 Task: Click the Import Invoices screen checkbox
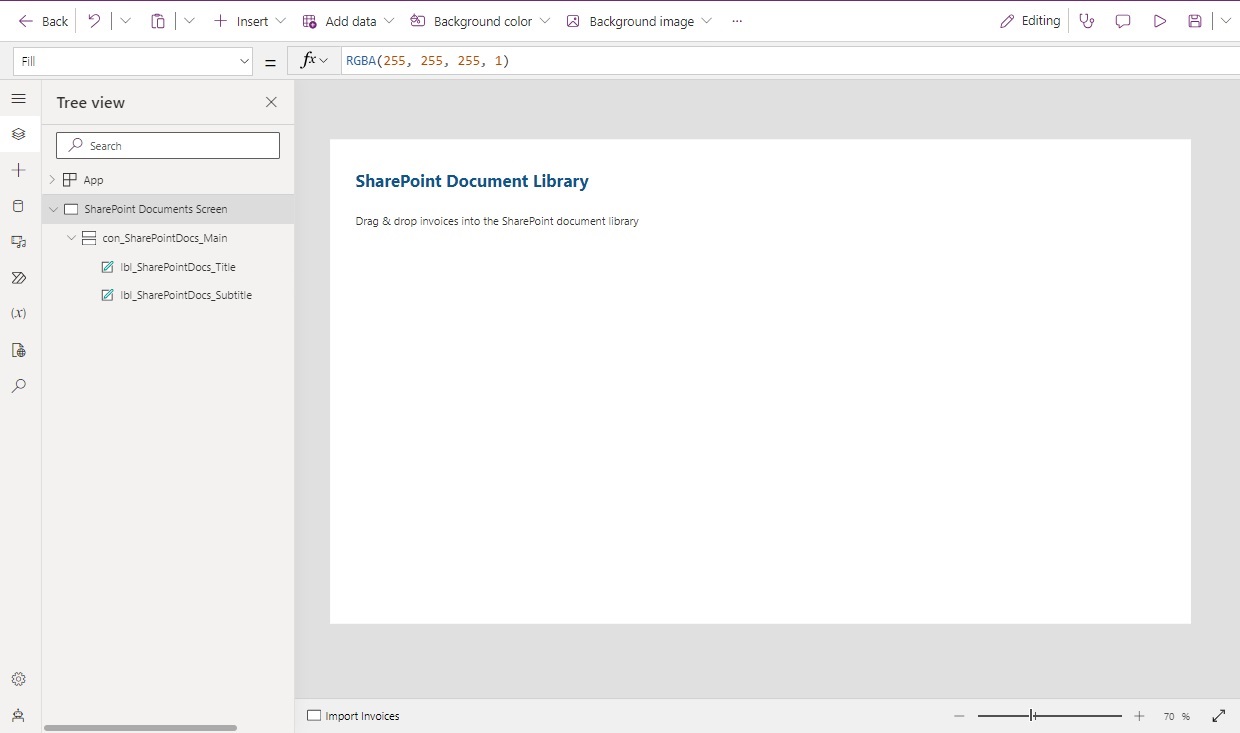[314, 716]
